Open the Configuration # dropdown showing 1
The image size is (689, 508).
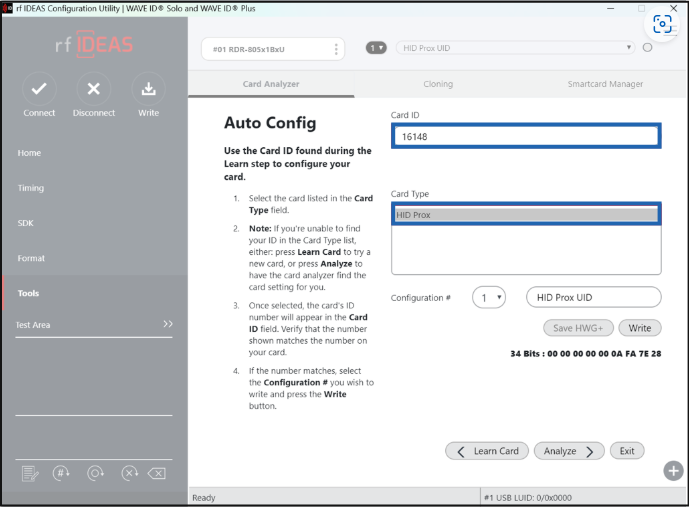pyautogui.click(x=489, y=298)
